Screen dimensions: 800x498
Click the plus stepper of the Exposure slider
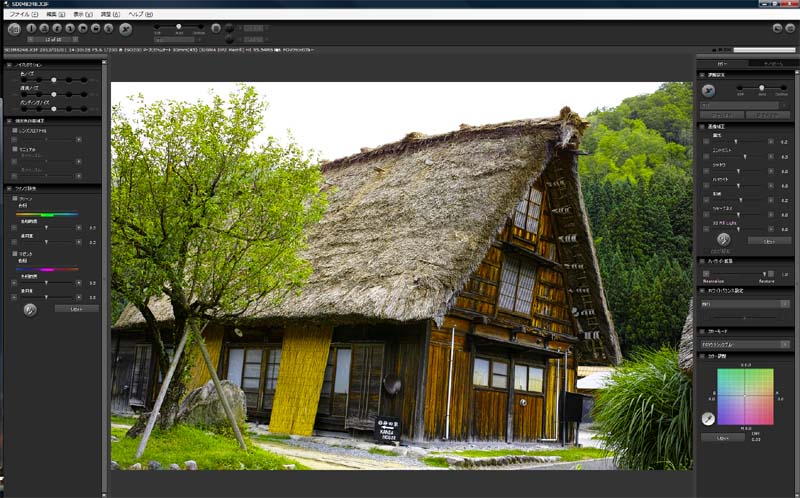(770, 142)
